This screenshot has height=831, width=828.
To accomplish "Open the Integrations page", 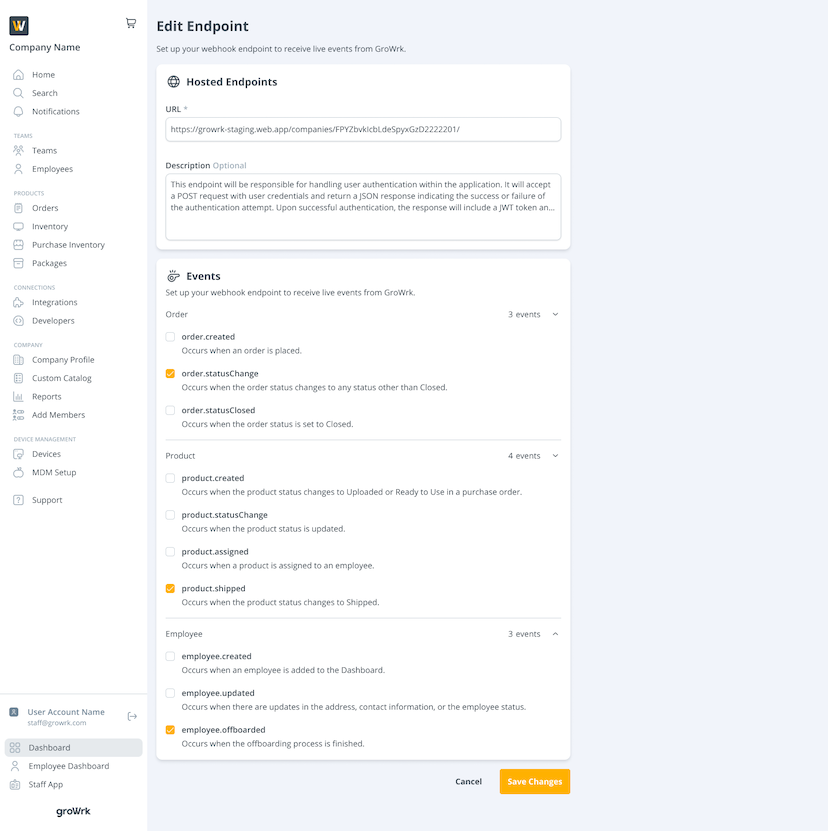I will pyautogui.click(x=55, y=302).
